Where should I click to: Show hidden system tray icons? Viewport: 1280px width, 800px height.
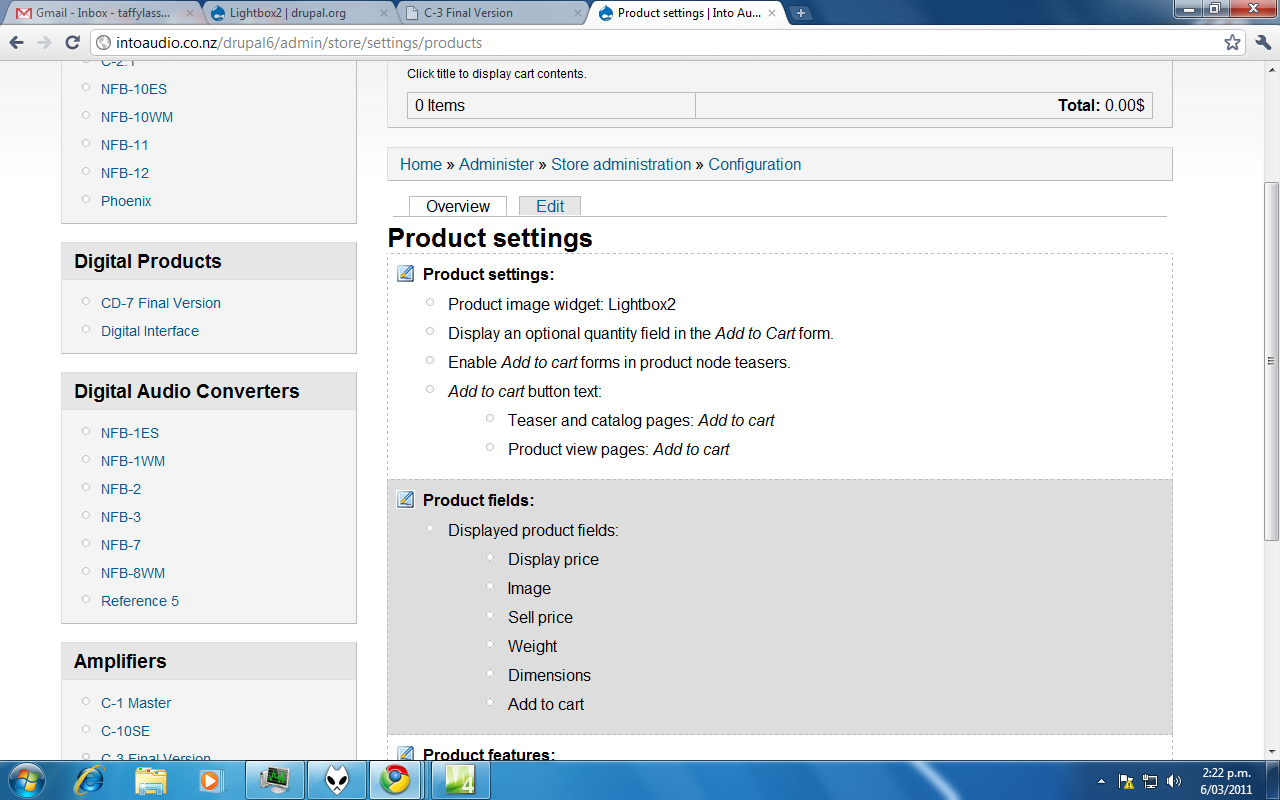click(x=1101, y=781)
